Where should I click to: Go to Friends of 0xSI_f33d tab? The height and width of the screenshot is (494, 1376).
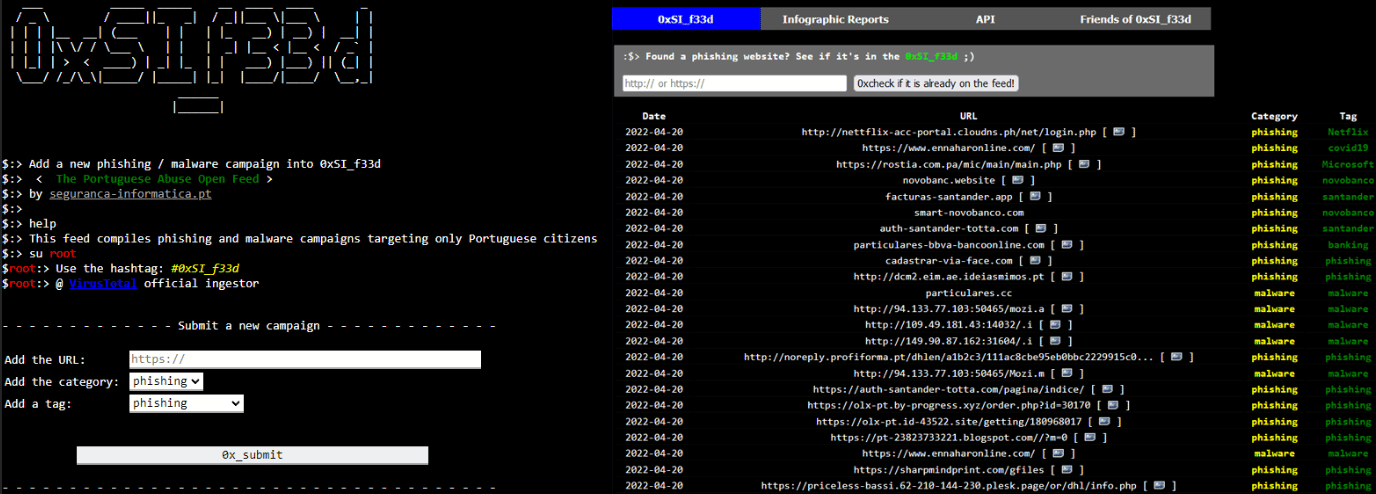click(x=1135, y=19)
